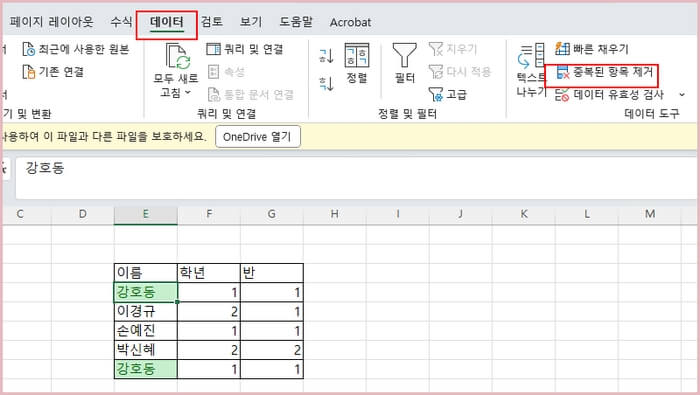
Task: Select column K header
Action: click(x=524, y=214)
